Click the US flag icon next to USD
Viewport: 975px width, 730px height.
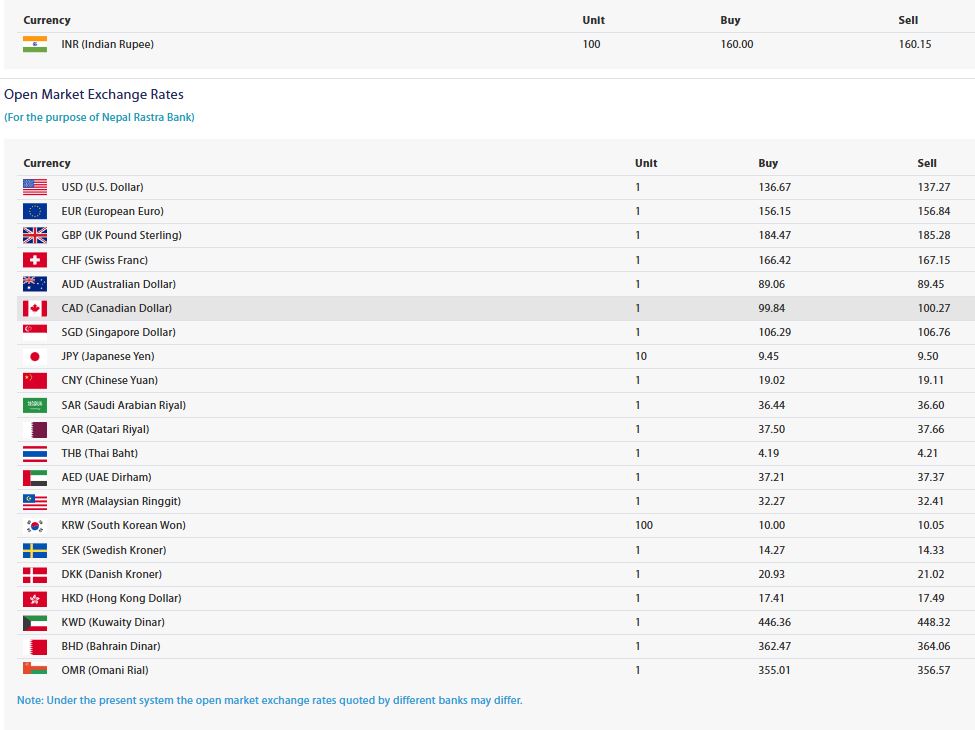coord(35,187)
